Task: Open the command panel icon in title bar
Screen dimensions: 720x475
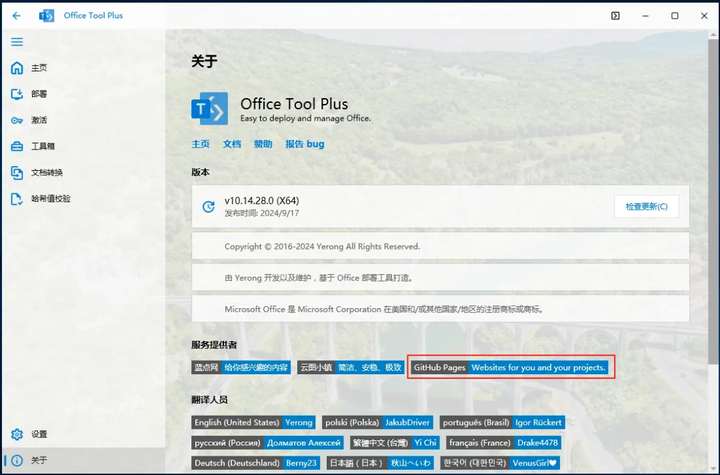Action: [x=615, y=16]
